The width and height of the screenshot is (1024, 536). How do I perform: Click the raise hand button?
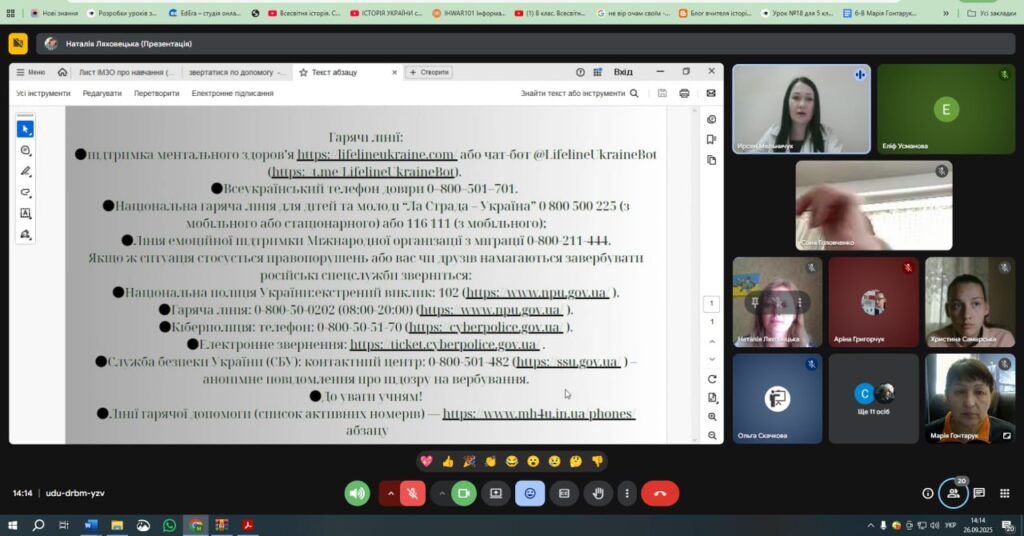598,493
